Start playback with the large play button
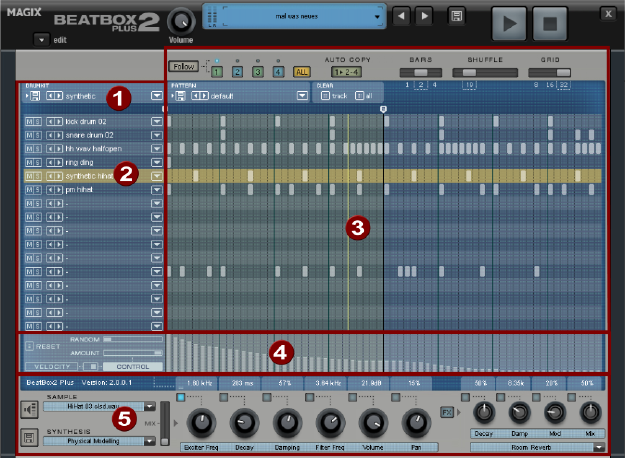 [509, 24]
